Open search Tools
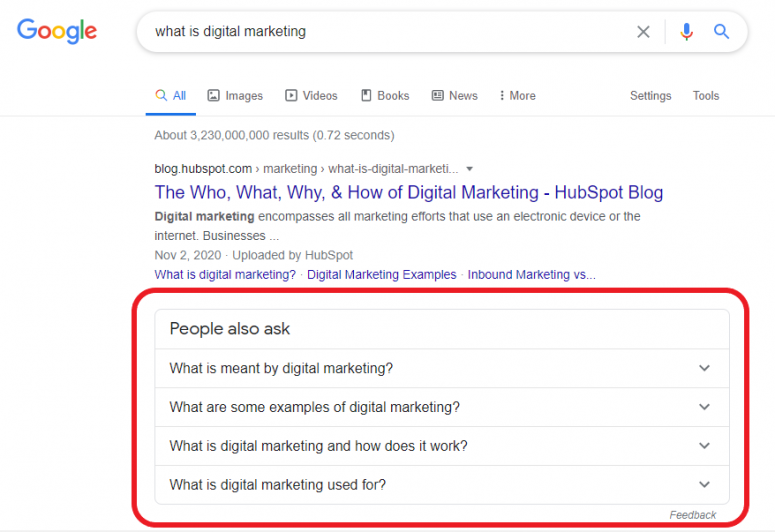Image resolution: width=775 pixels, height=532 pixels. (706, 95)
